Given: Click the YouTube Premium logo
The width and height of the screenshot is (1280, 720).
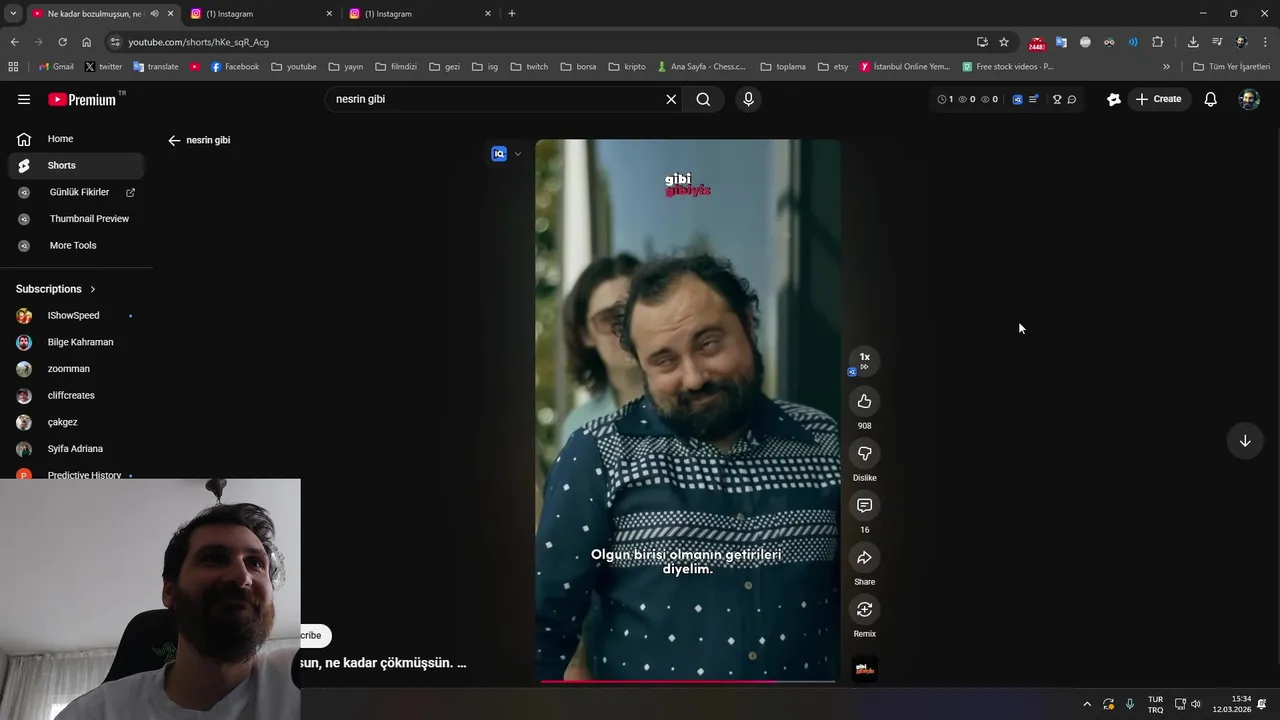Looking at the screenshot, I should click(82, 99).
